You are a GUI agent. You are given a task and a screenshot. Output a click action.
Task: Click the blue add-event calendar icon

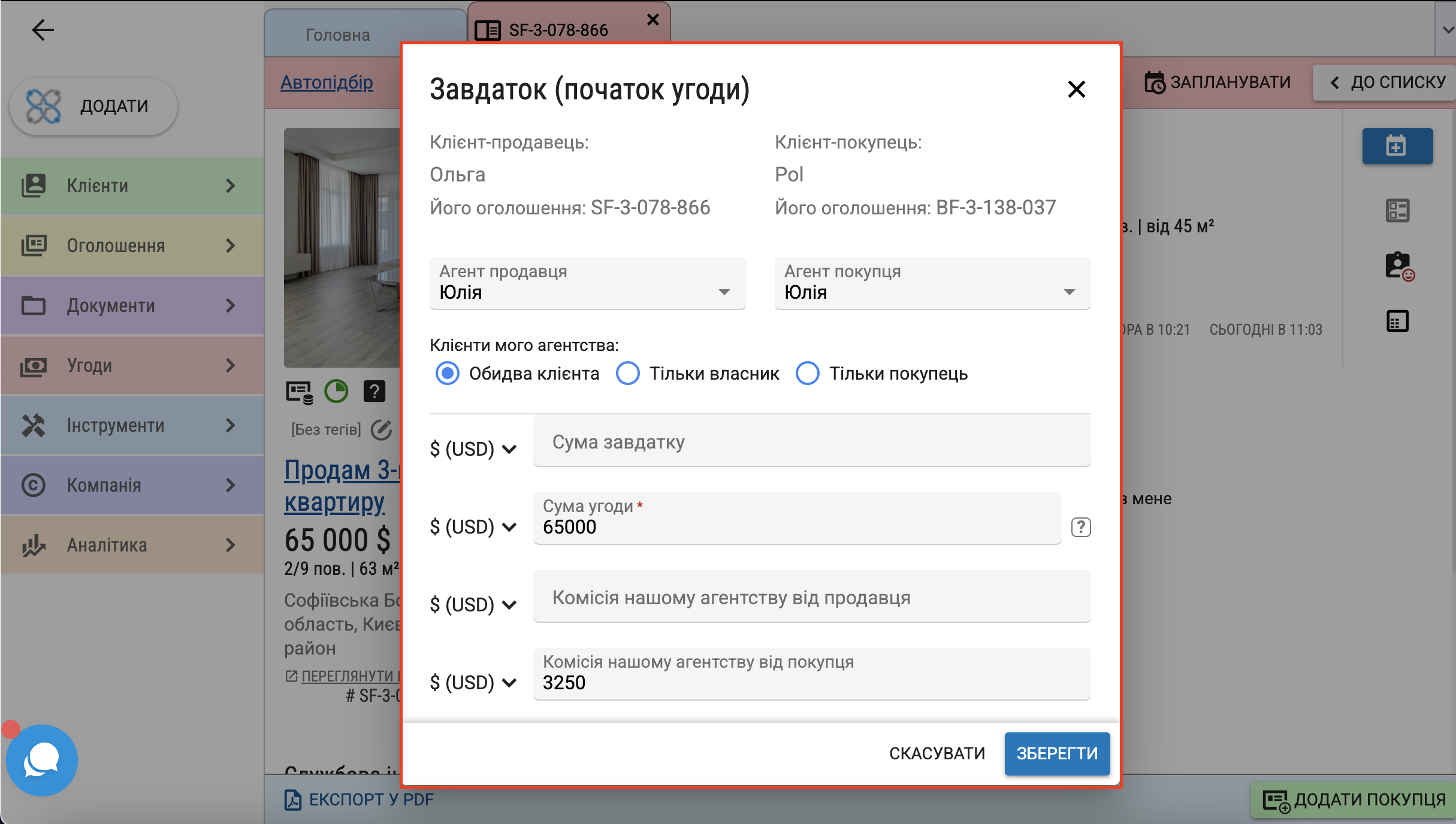[1397, 146]
